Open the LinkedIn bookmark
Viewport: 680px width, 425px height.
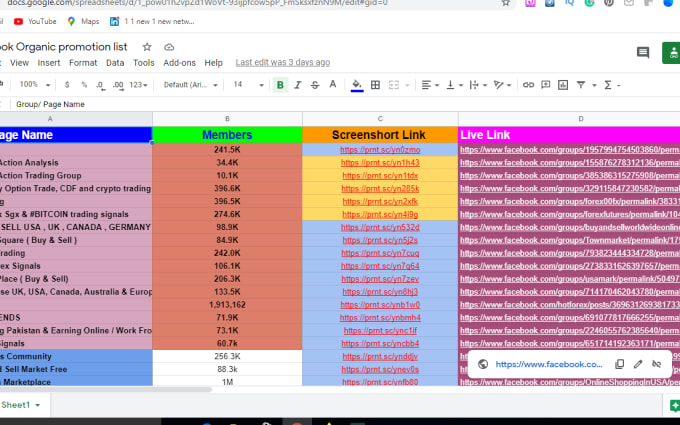(152, 21)
